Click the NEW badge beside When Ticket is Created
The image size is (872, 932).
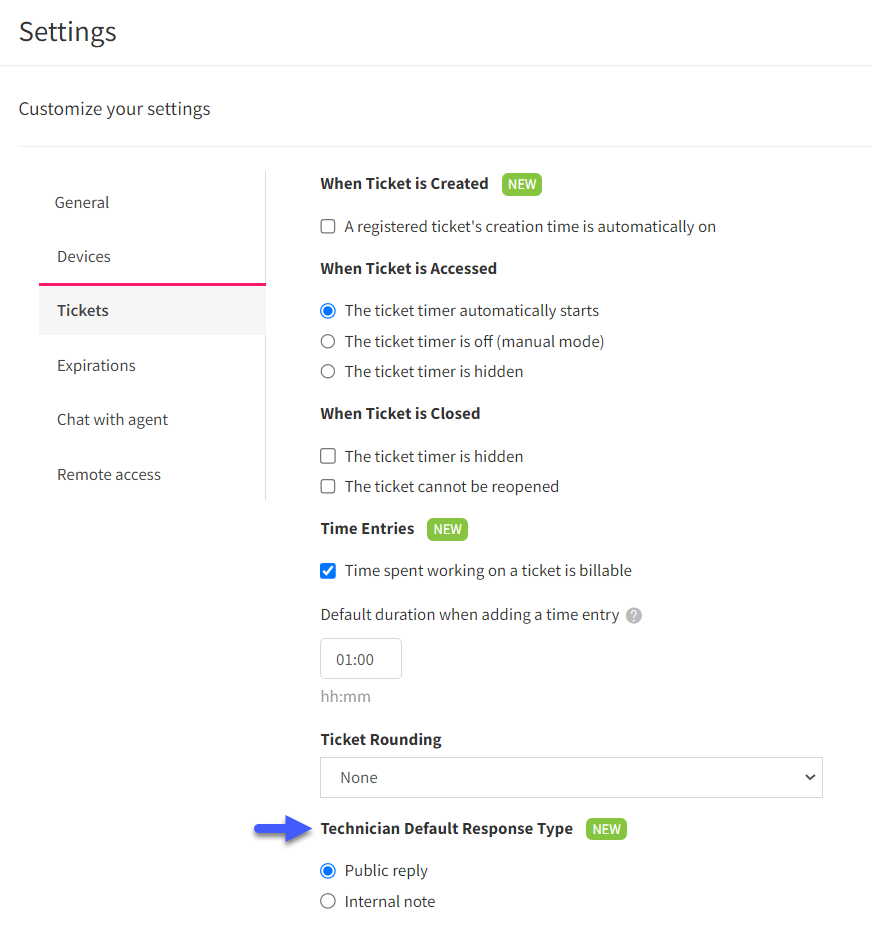click(x=521, y=184)
